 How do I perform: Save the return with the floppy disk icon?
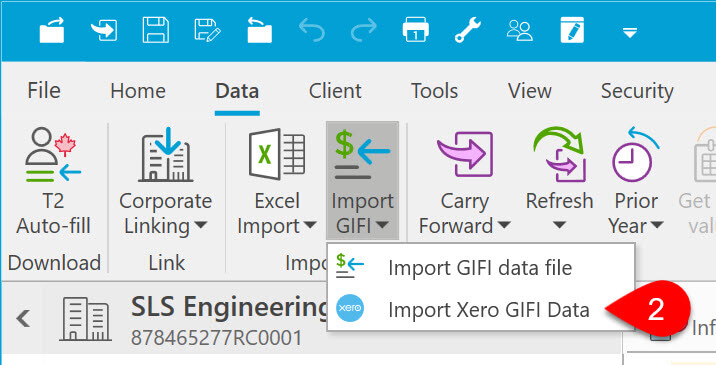point(156,31)
